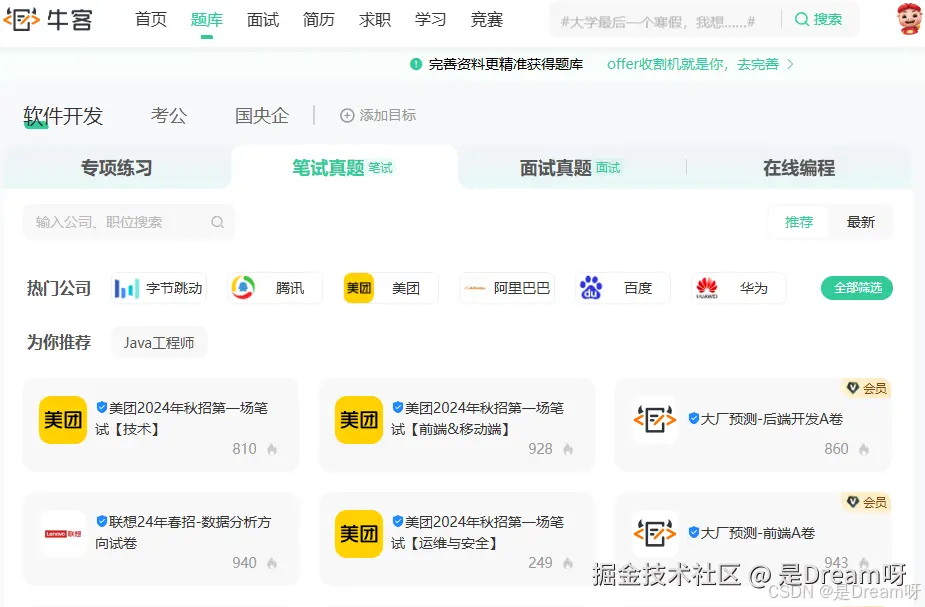Click the Nowcoder logo on the 后端开发A卷 card
This screenshot has width=925, height=607.
[655, 420]
